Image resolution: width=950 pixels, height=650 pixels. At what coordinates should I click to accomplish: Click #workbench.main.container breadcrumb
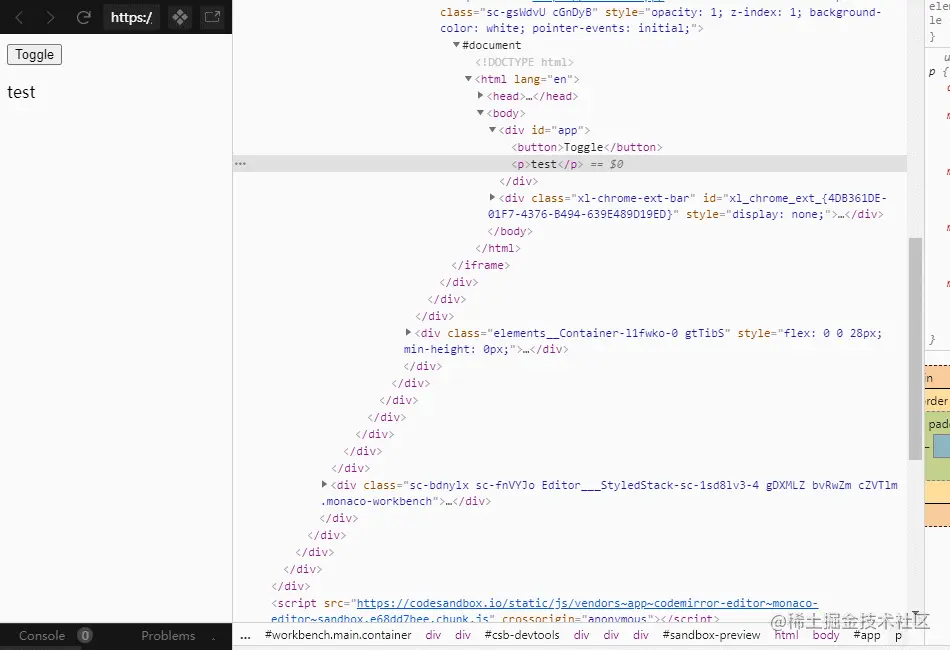338,635
